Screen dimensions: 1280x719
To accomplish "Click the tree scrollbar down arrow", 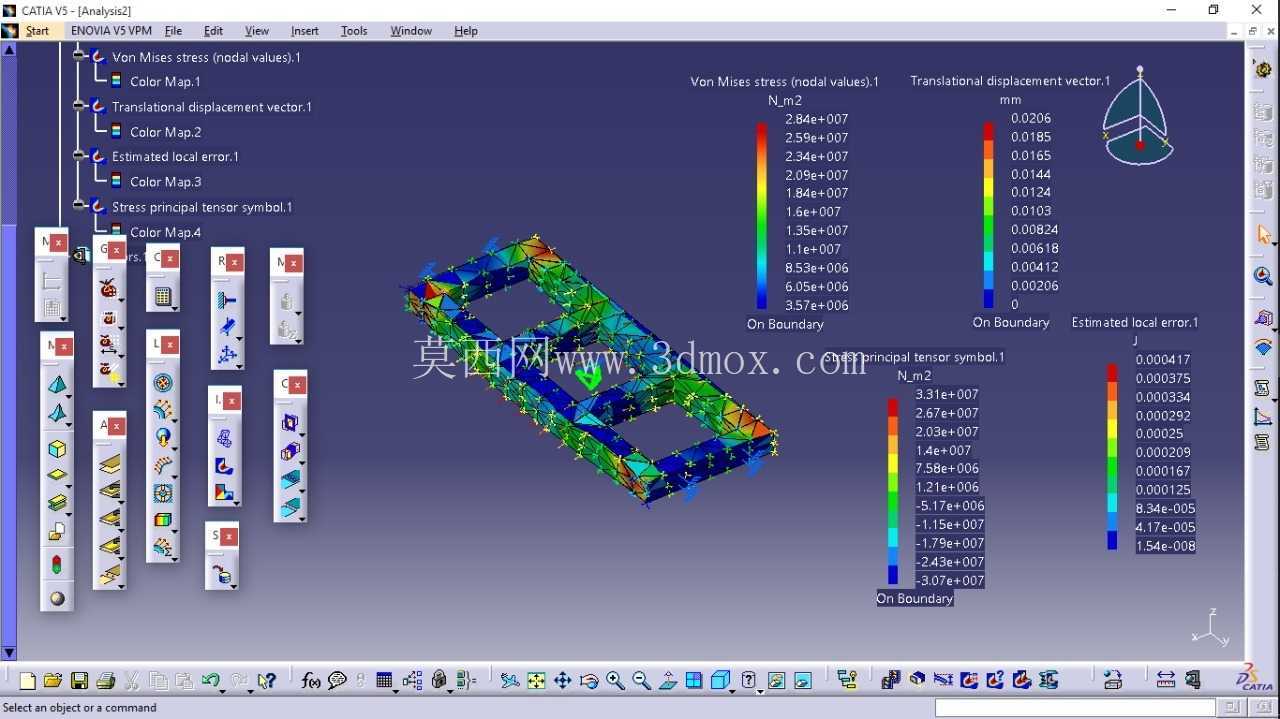I will pos(9,653).
